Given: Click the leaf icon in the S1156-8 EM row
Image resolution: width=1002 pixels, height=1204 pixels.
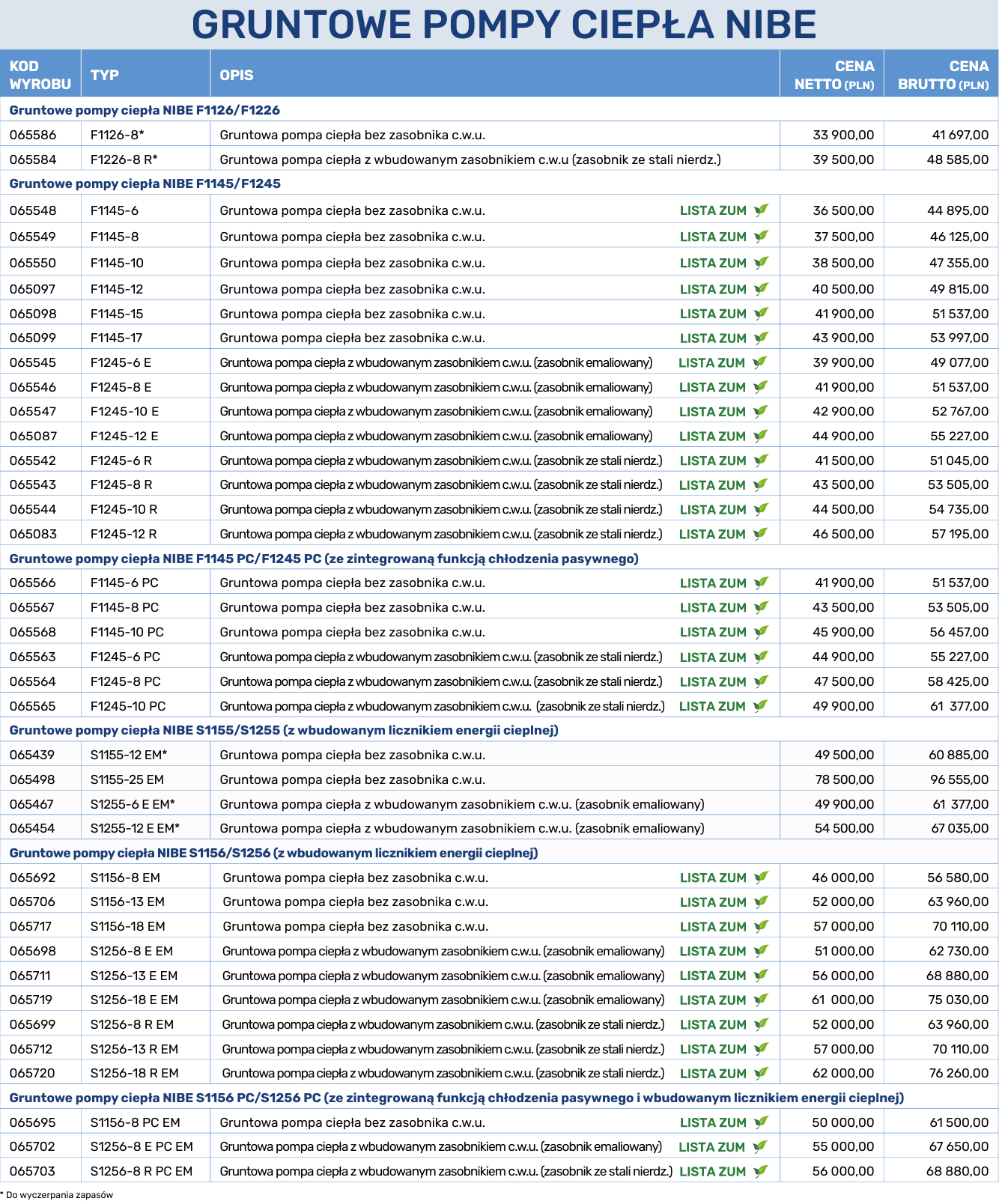Looking at the screenshot, I should 761,878.
